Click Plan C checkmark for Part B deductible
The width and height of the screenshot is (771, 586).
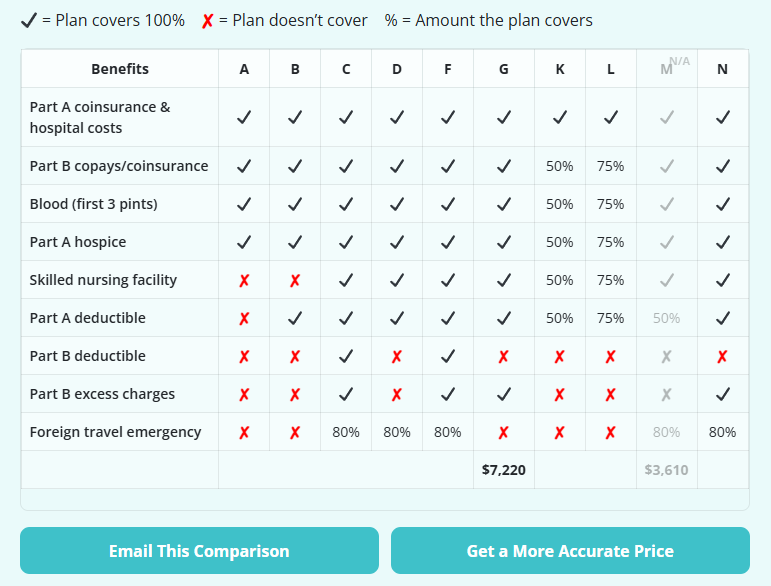(x=346, y=356)
